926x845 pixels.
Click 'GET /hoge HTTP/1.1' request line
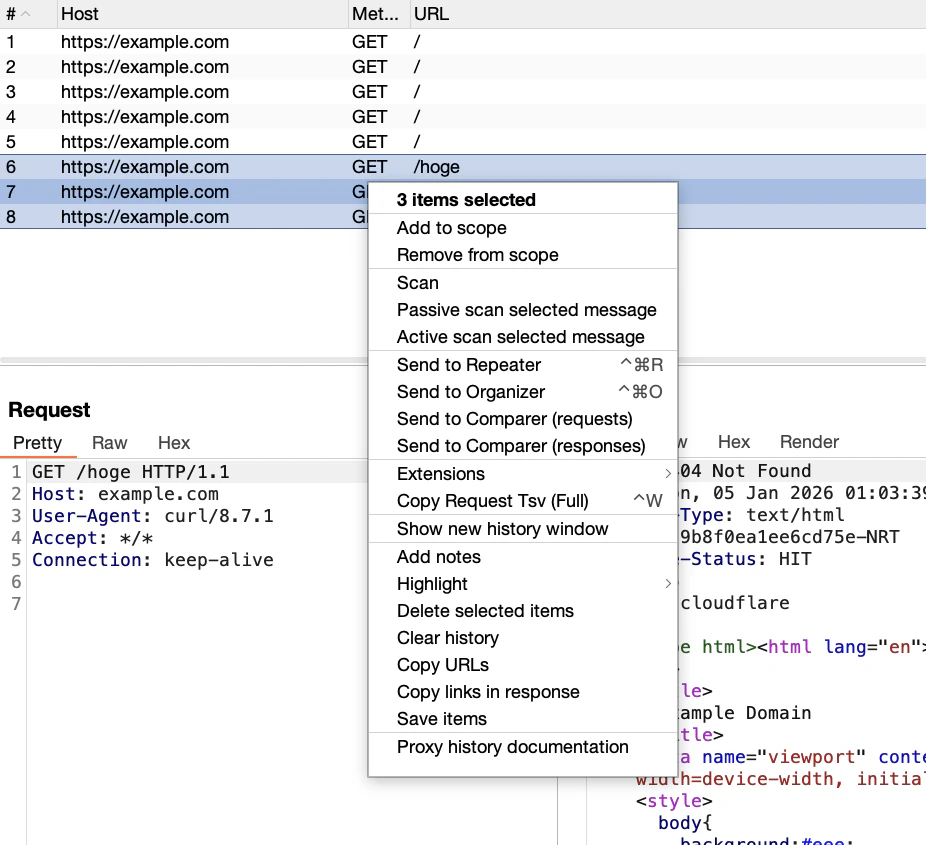coord(131,472)
